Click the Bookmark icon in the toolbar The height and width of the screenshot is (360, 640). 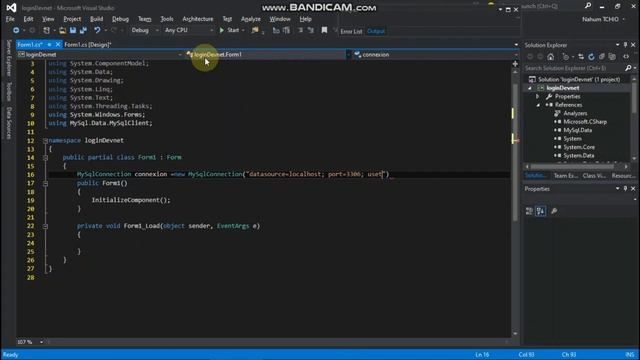tap(324, 30)
